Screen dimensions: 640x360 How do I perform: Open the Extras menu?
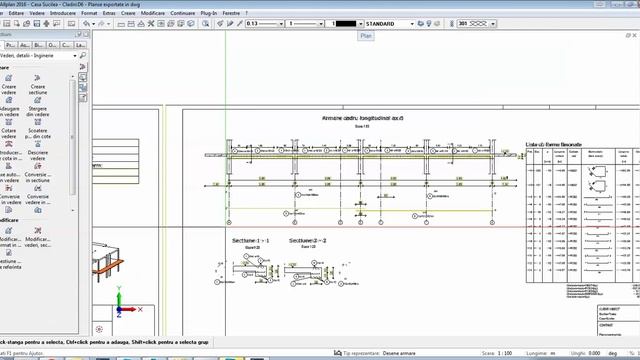coord(109,13)
